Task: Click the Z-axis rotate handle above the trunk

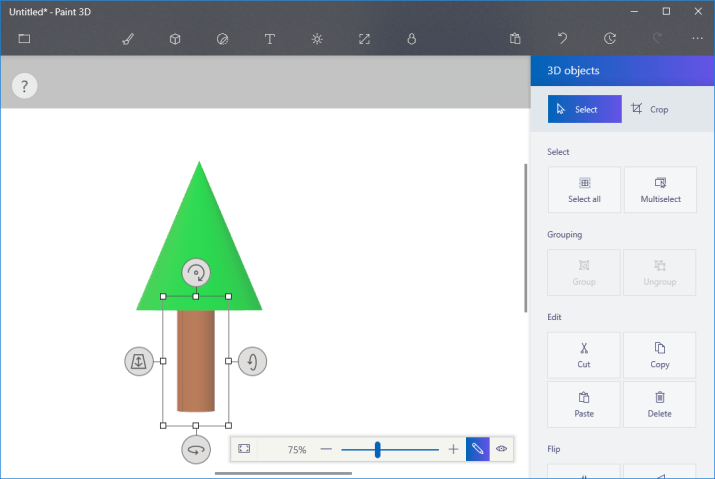Action: (196, 273)
